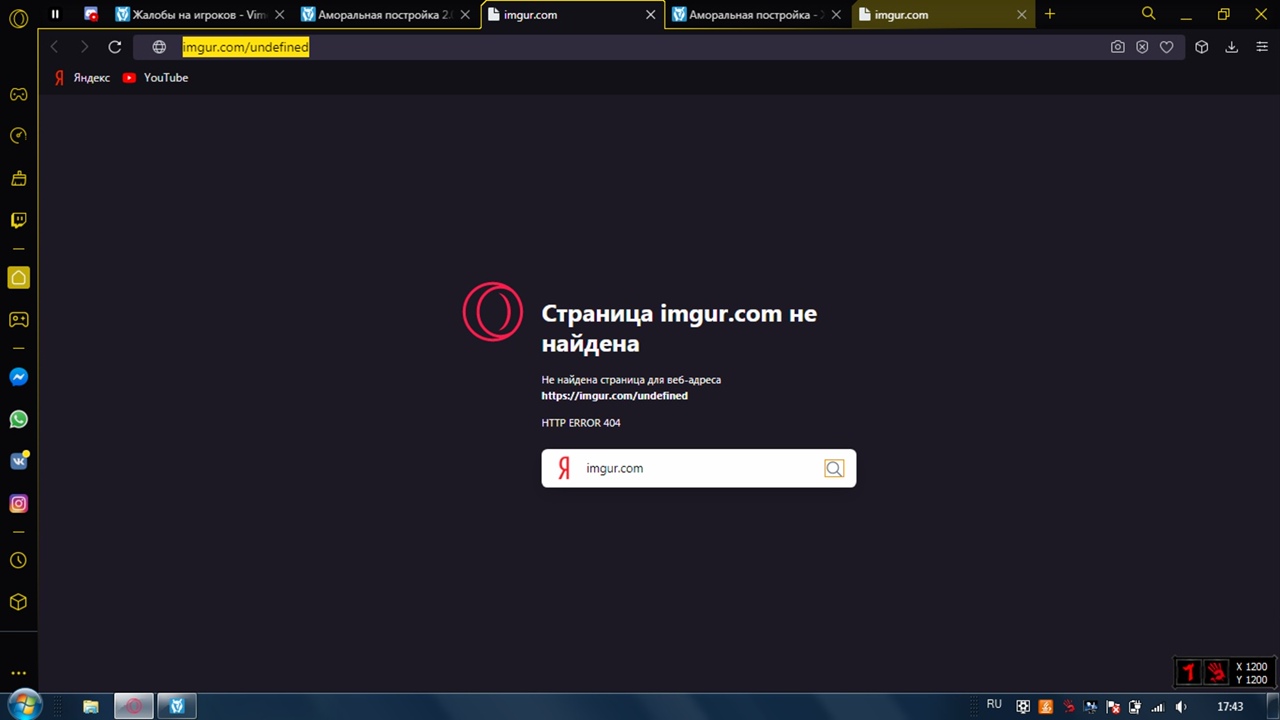Open History clock icon in sidebar
This screenshot has width=1280, height=720.
[x=18, y=560]
